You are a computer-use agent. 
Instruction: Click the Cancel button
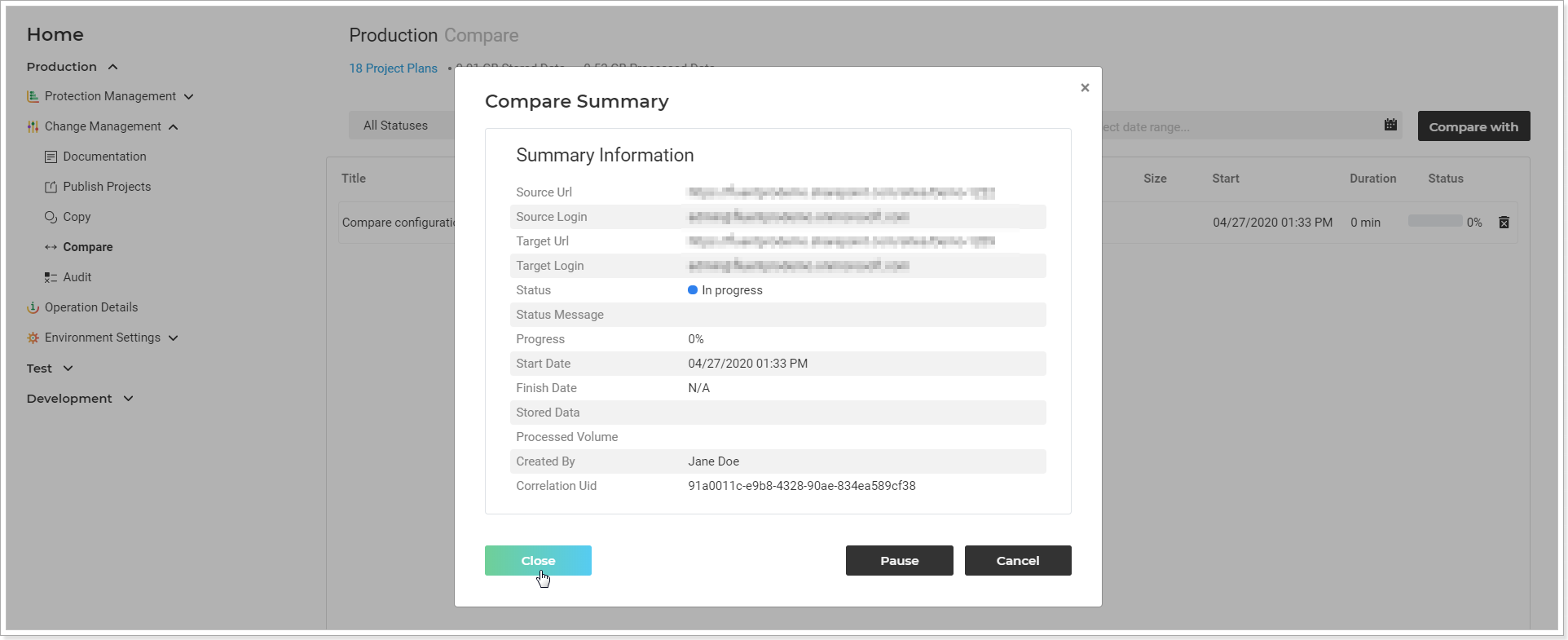pyautogui.click(x=1018, y=560)
